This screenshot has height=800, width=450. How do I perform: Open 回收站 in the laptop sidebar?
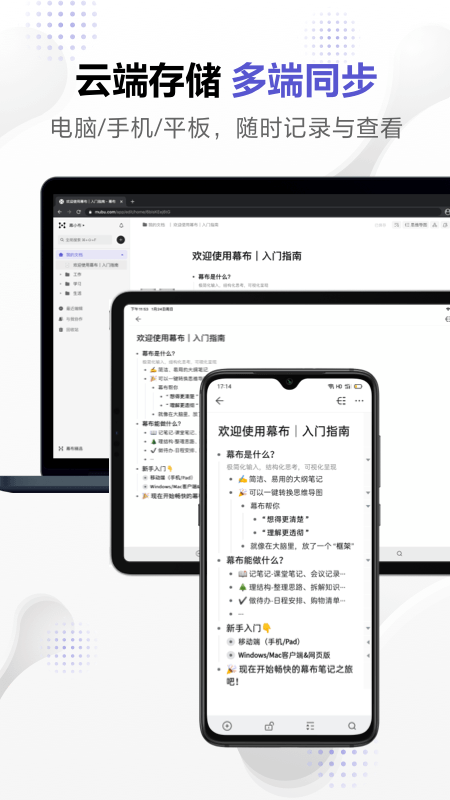click(x=69, y=330)
